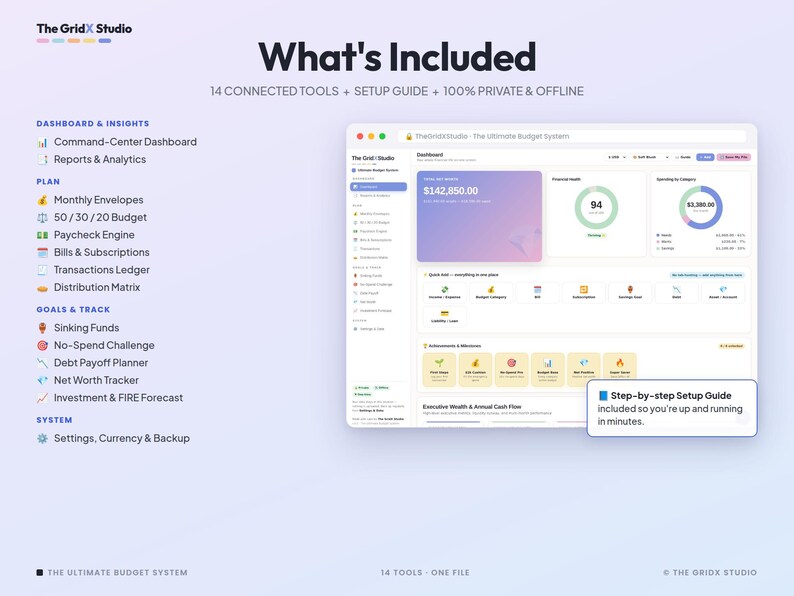The width and height of the screenshot is (794, 596).
Task: Select Paycheck Engine in the app sidebar
Action: point(378,231)
